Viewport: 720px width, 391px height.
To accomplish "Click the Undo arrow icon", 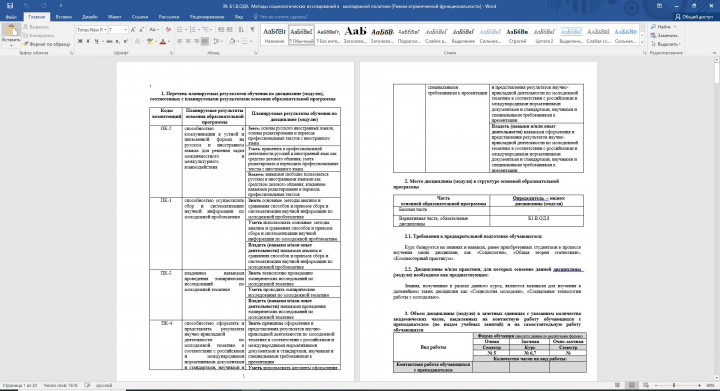I will pyautogui.click(x=26, y=6).
